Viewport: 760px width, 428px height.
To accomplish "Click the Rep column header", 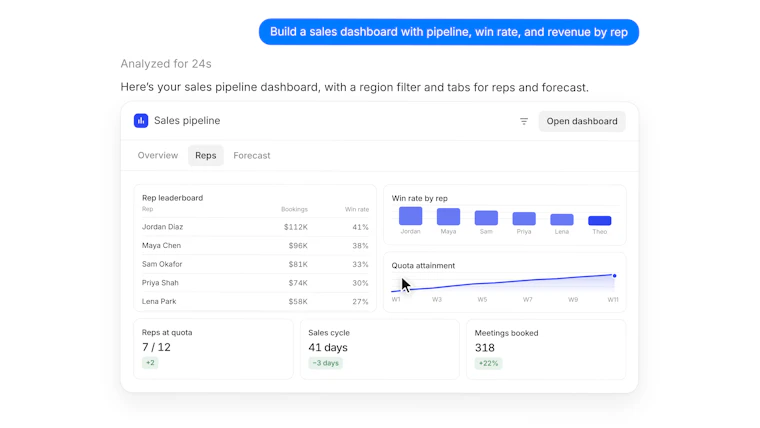I will (x=147, y=209).
